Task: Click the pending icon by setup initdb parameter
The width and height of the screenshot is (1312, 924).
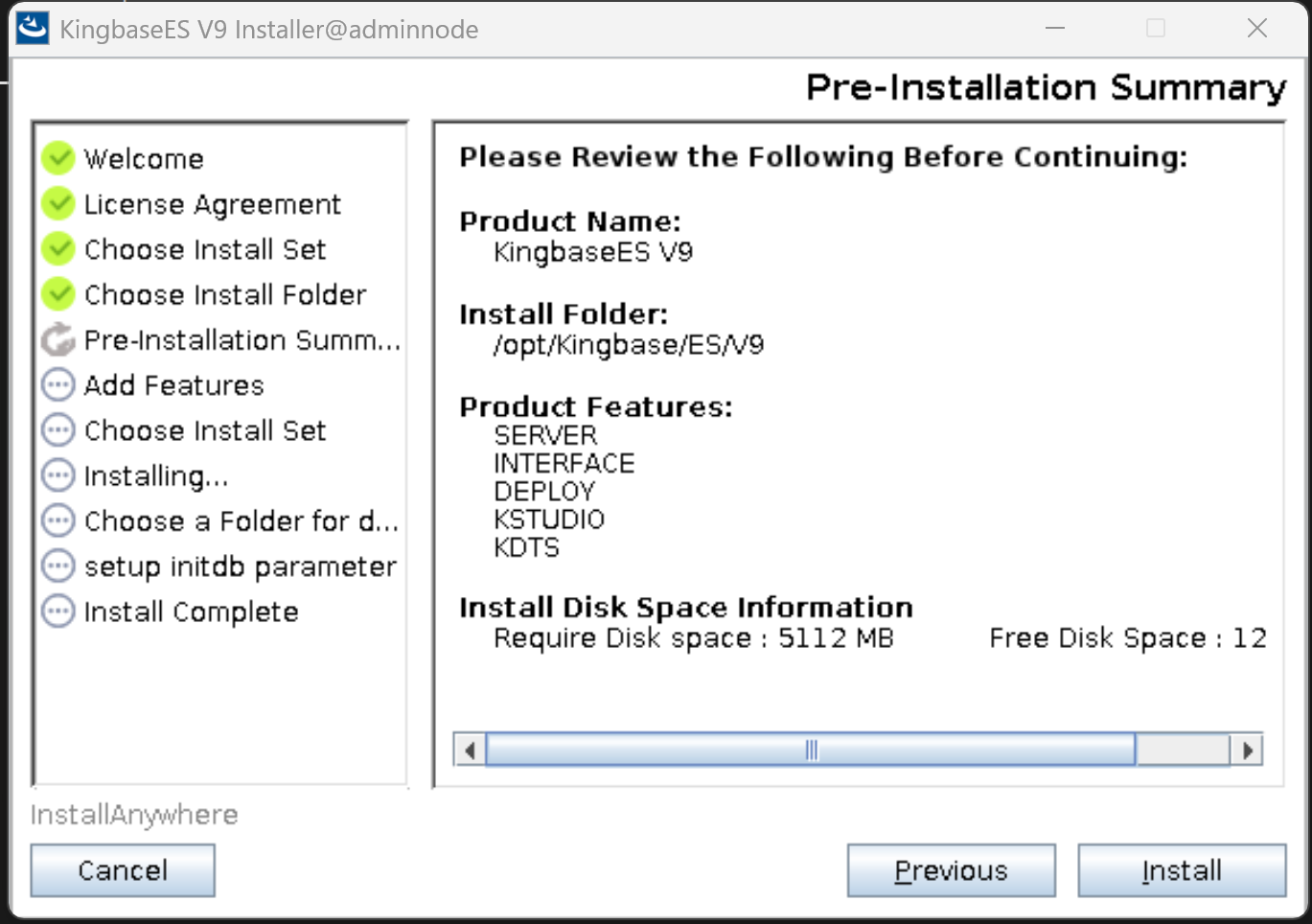Action: tap(58, 566)
